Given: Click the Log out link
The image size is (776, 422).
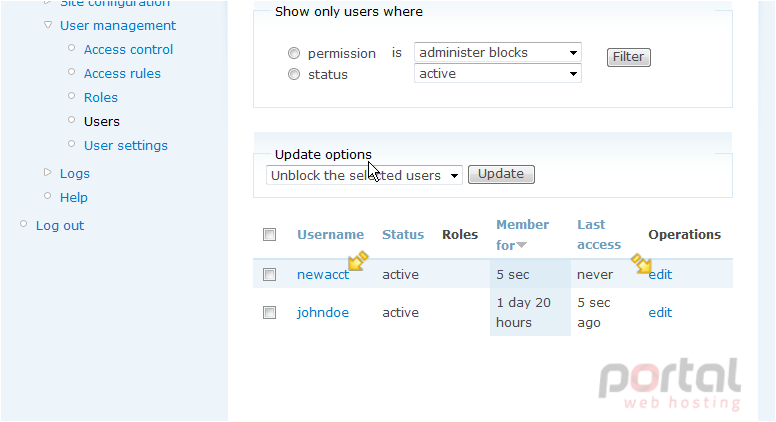Looking at the screenshot, I should click(60, 226).
